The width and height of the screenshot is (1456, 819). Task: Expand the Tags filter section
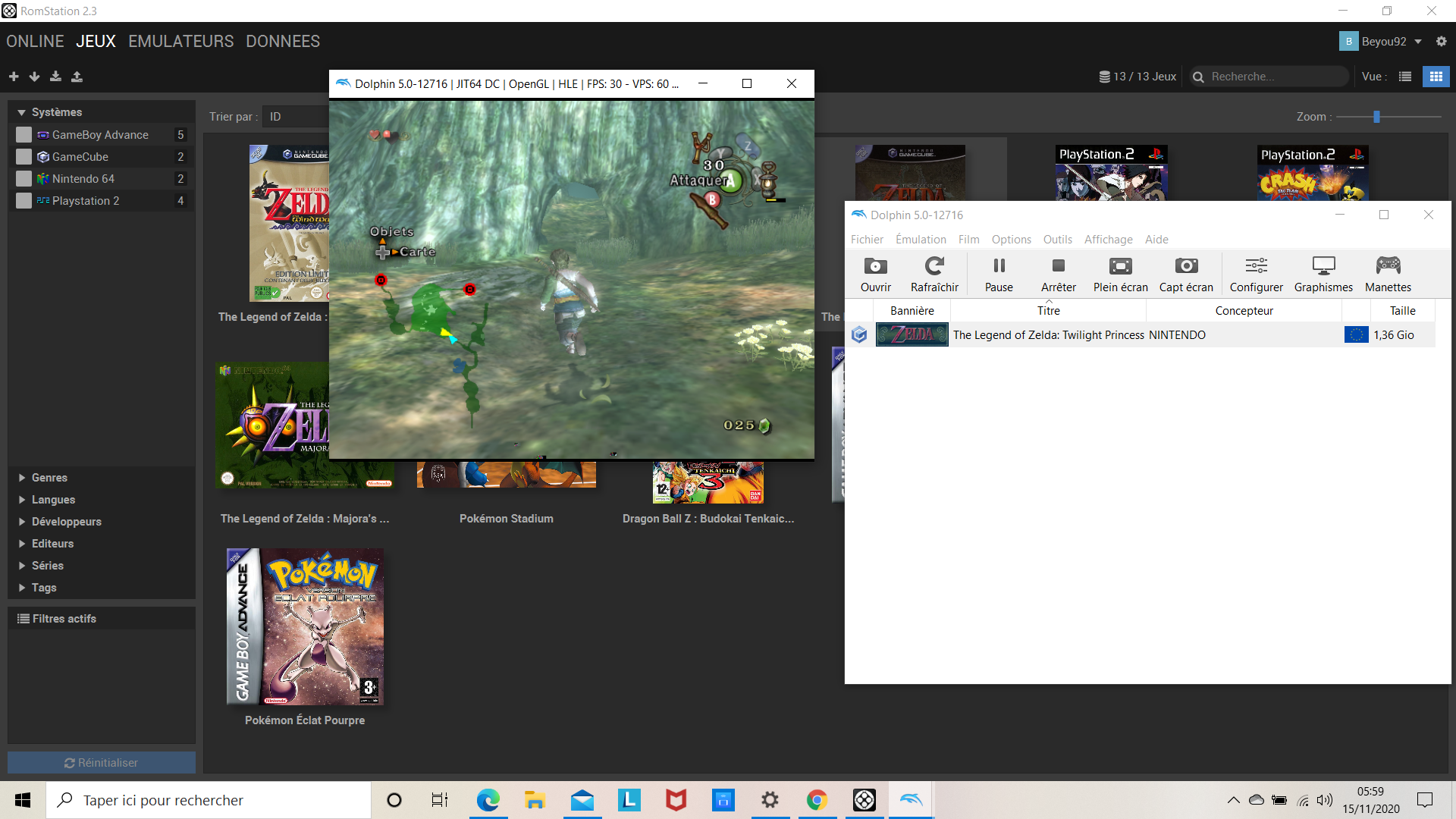[x=22, y=588]
